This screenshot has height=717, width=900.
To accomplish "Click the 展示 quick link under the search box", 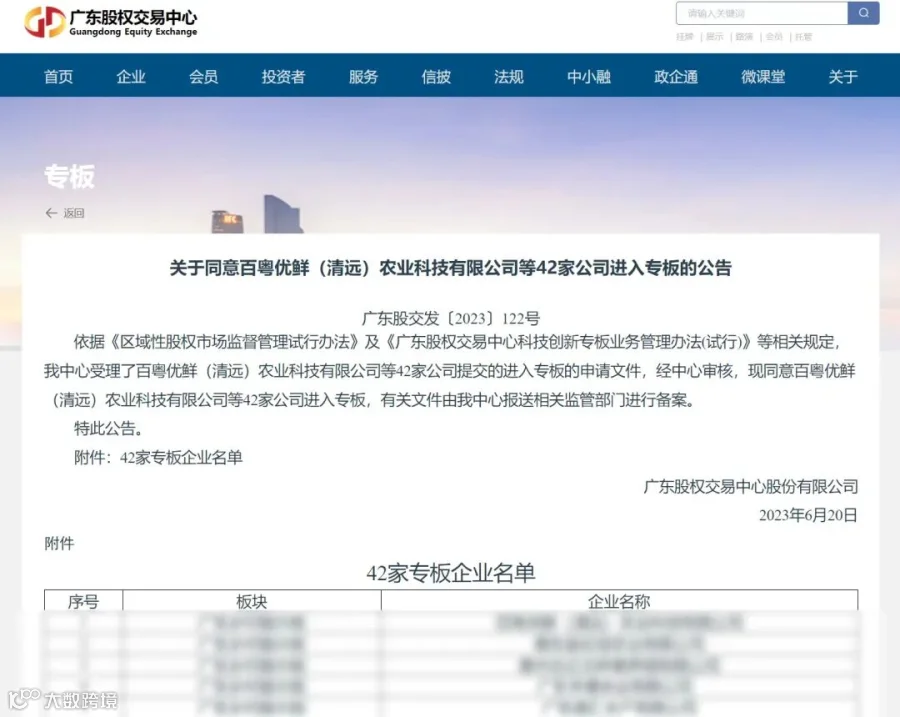I will point(715,37).
